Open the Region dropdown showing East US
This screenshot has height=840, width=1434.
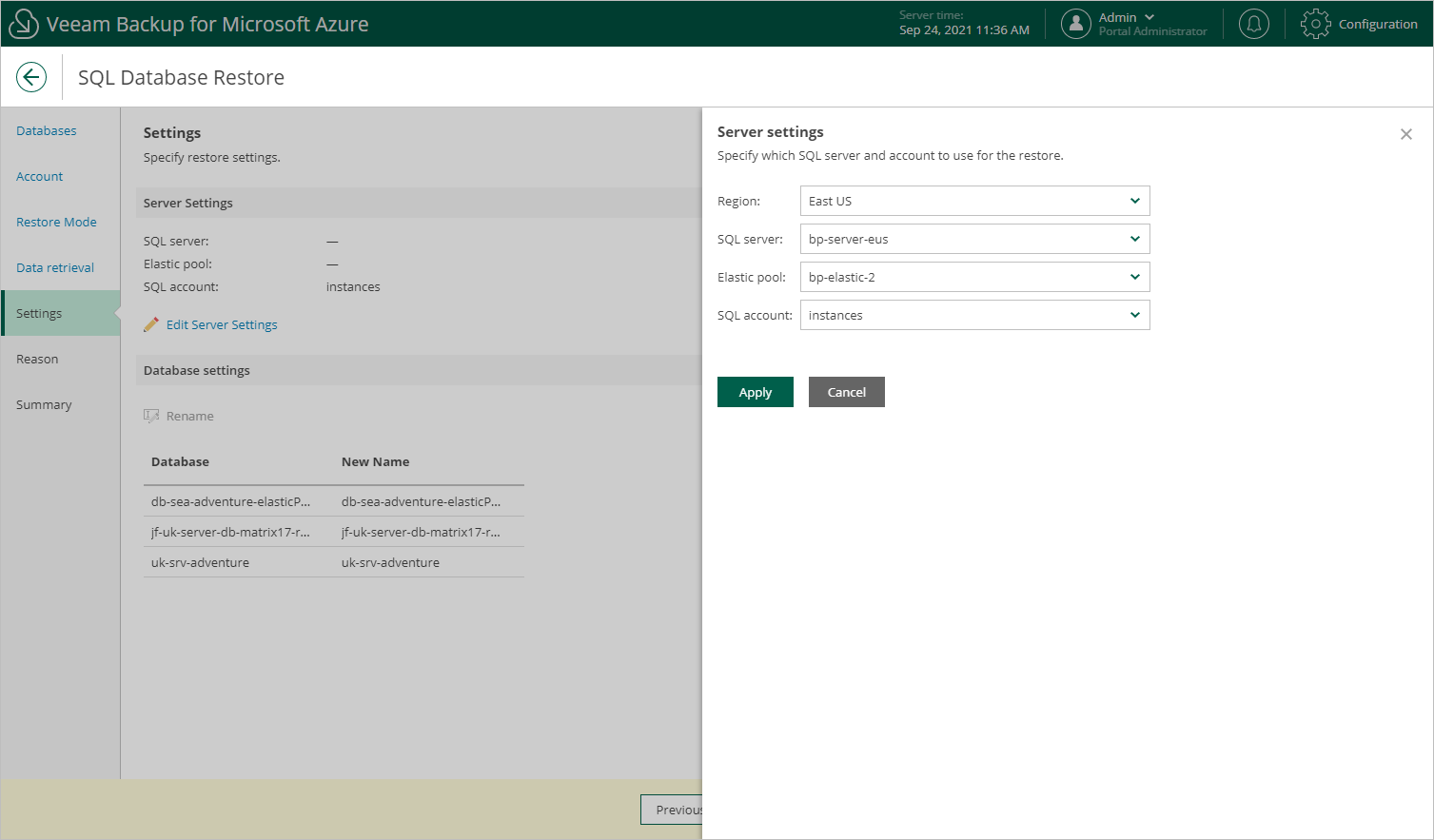974,201
